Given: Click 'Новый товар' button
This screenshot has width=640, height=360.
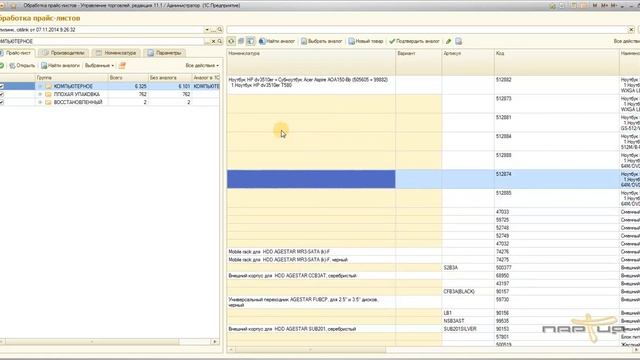Looking at the screenshot, I should click(x=366, y=41).
